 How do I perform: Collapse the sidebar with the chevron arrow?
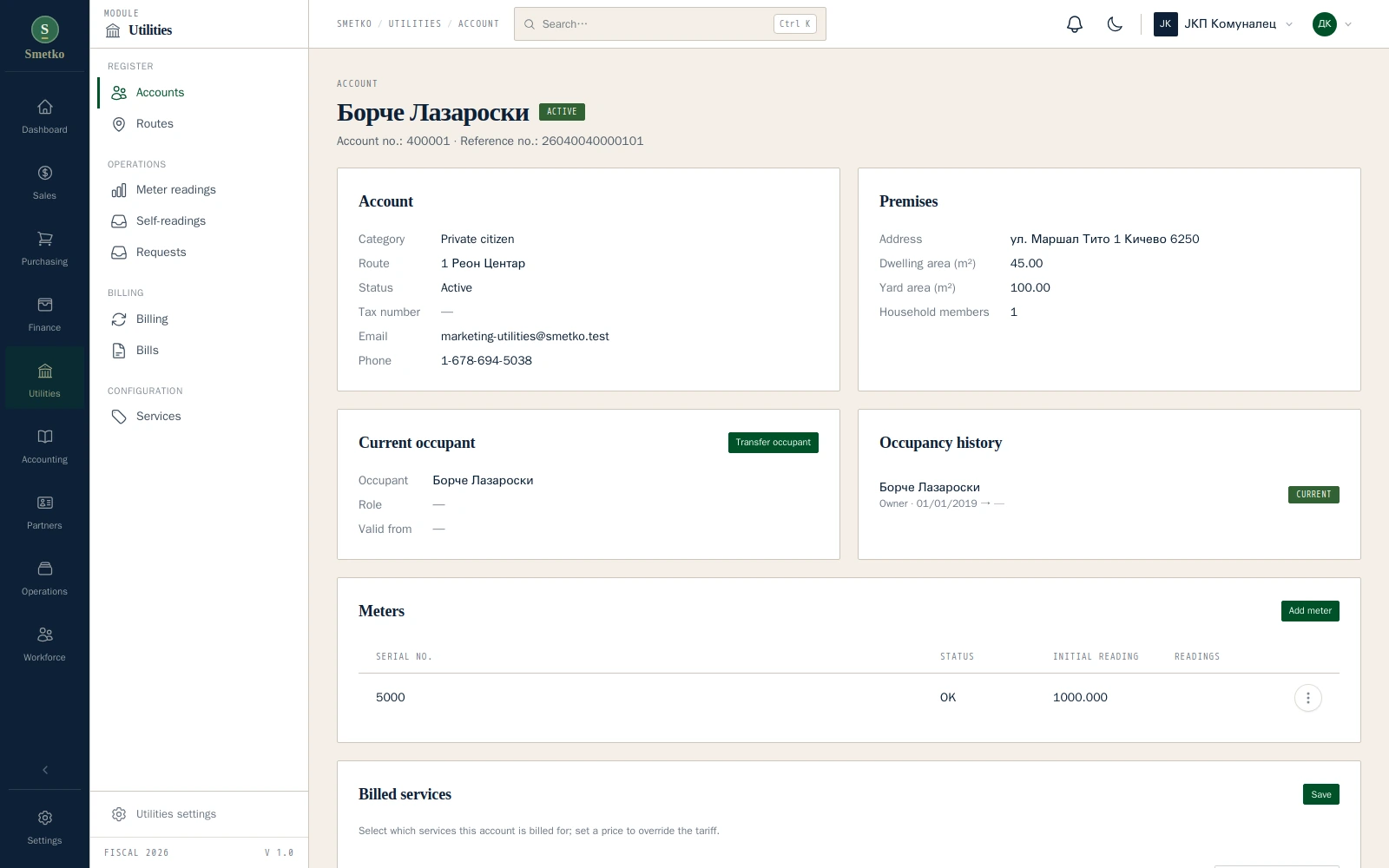45,770
